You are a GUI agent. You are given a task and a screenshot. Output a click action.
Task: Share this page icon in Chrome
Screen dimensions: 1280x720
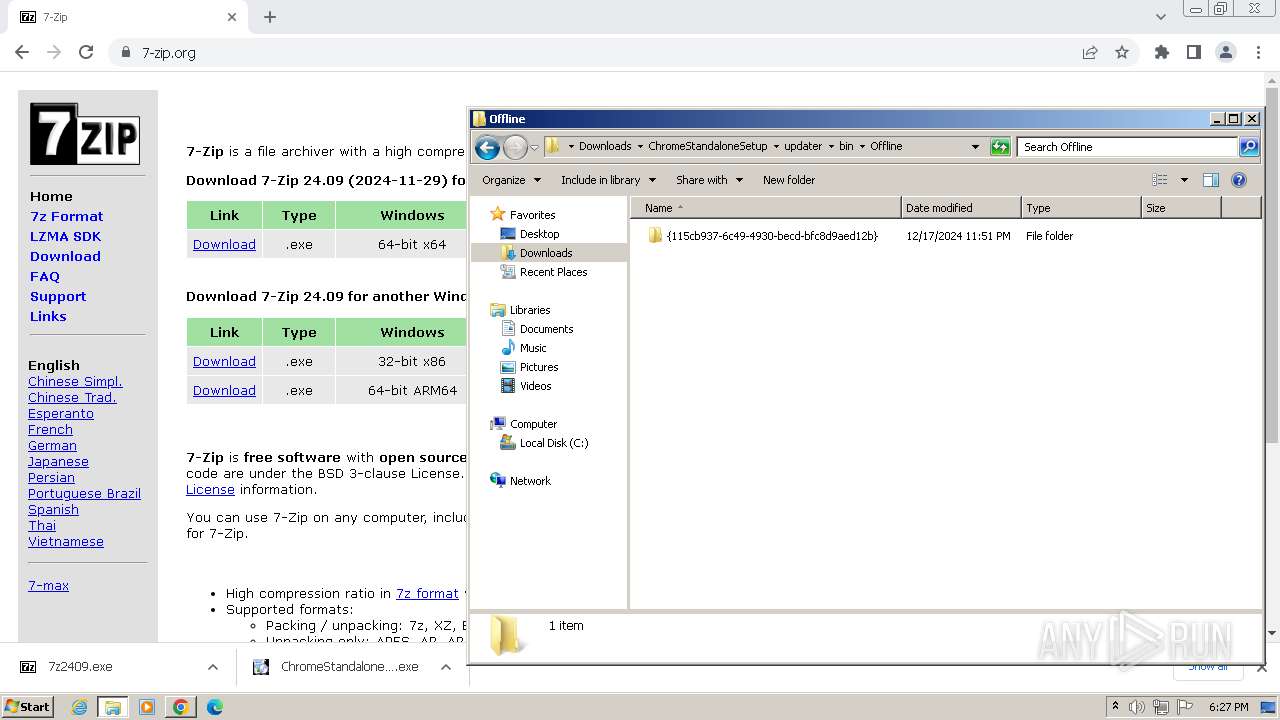(x=1090, y=52)
